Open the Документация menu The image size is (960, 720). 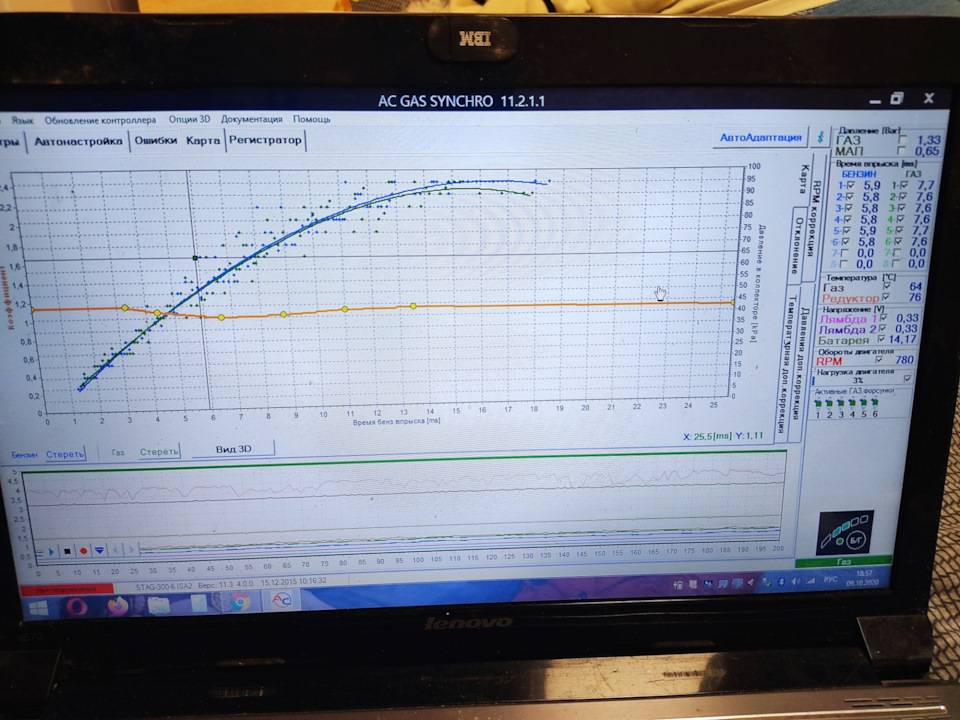pos(252,119)
